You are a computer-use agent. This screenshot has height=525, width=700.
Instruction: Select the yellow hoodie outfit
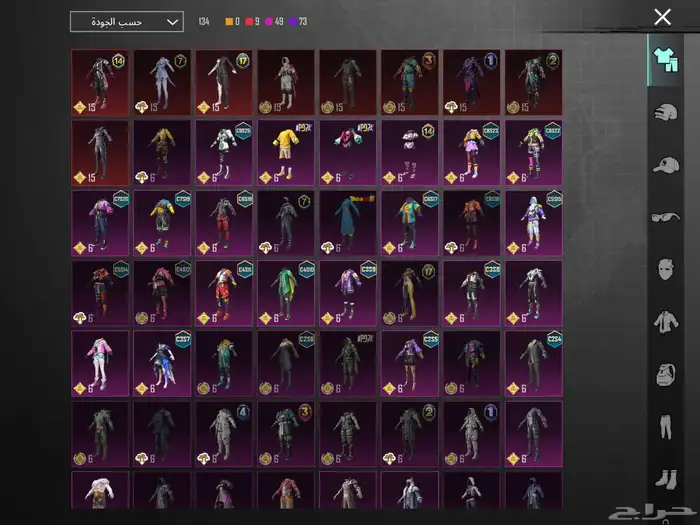click(286, 154)
